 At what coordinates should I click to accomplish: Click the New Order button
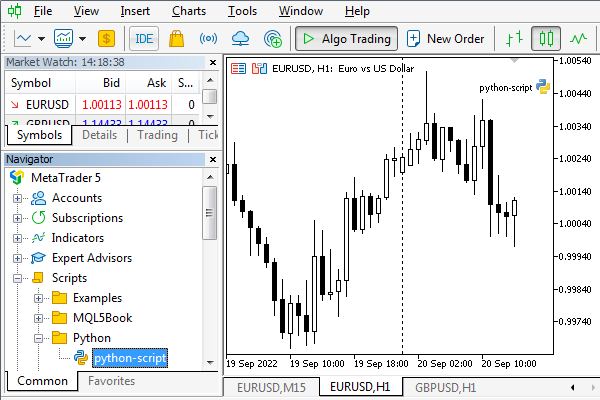click(x=445, y=39)
